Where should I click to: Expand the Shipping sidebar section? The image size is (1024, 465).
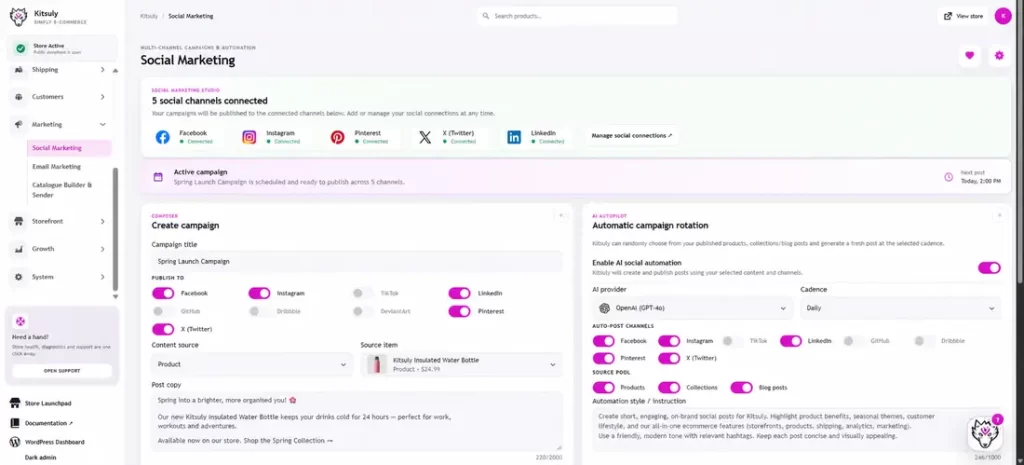pyautogui.click(x=103, y=69)
